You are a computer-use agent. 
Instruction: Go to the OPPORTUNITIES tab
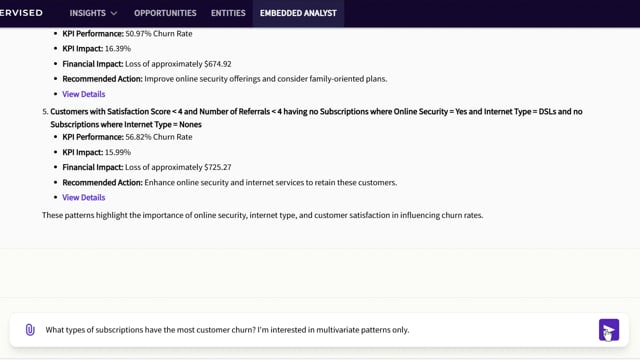(165, 13)
